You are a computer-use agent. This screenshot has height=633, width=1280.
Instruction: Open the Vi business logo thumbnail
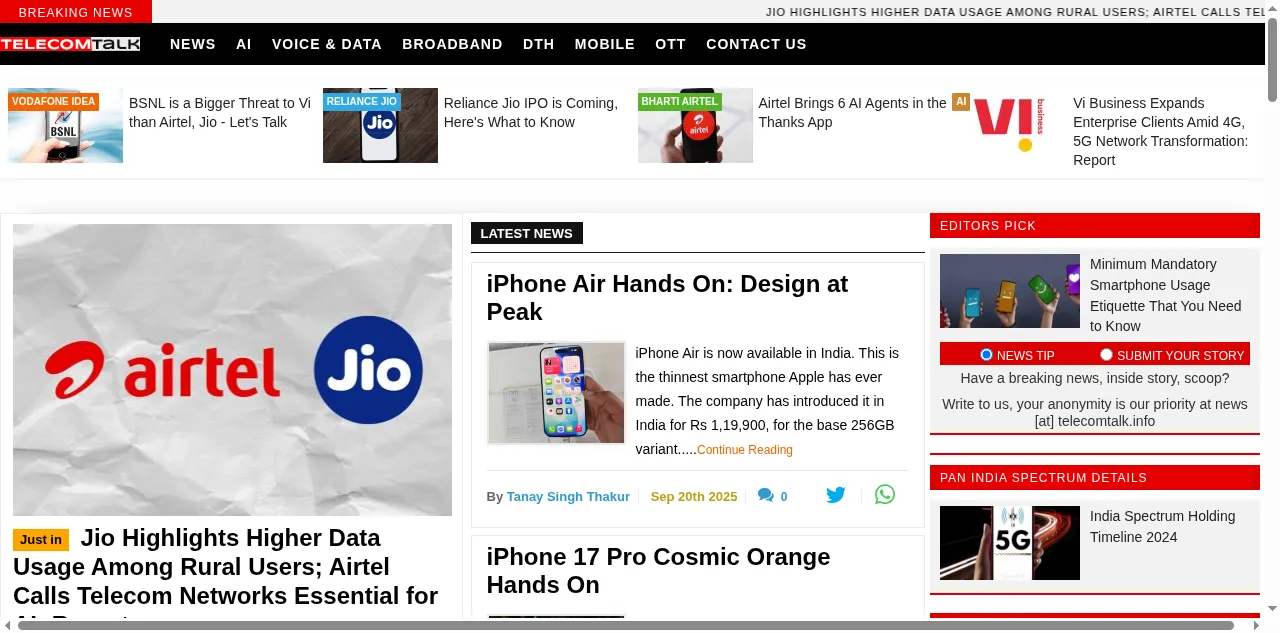pyautogui.click(x=1010, y=125)
